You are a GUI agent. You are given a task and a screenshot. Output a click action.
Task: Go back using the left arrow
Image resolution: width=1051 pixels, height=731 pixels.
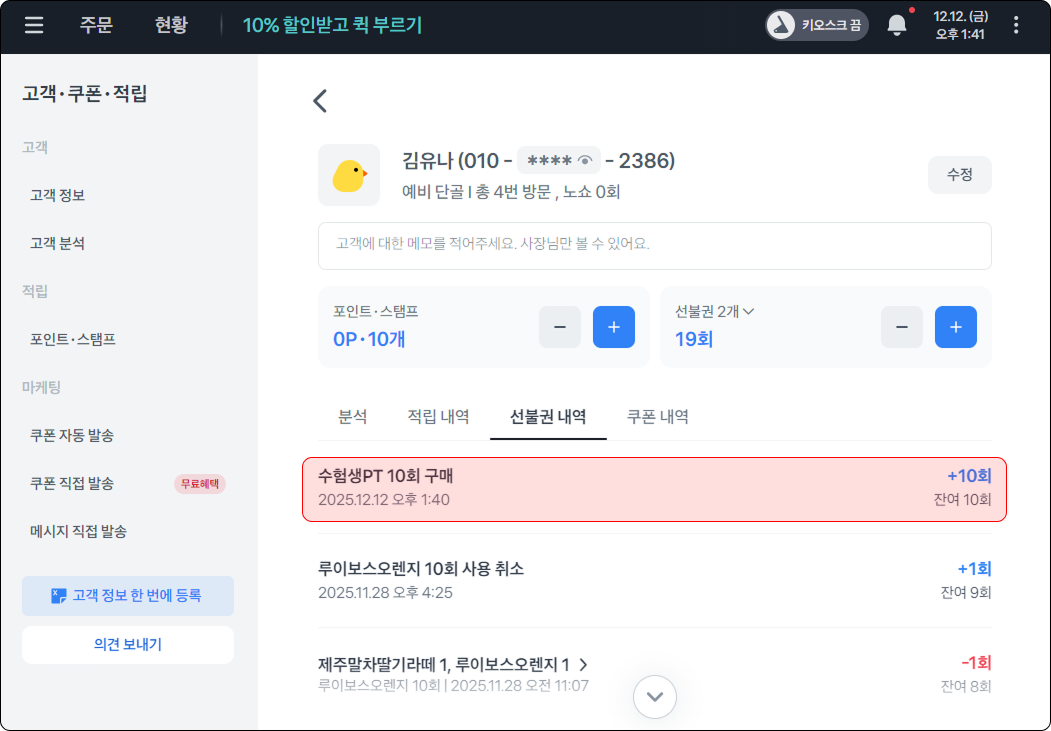[320, 100]
